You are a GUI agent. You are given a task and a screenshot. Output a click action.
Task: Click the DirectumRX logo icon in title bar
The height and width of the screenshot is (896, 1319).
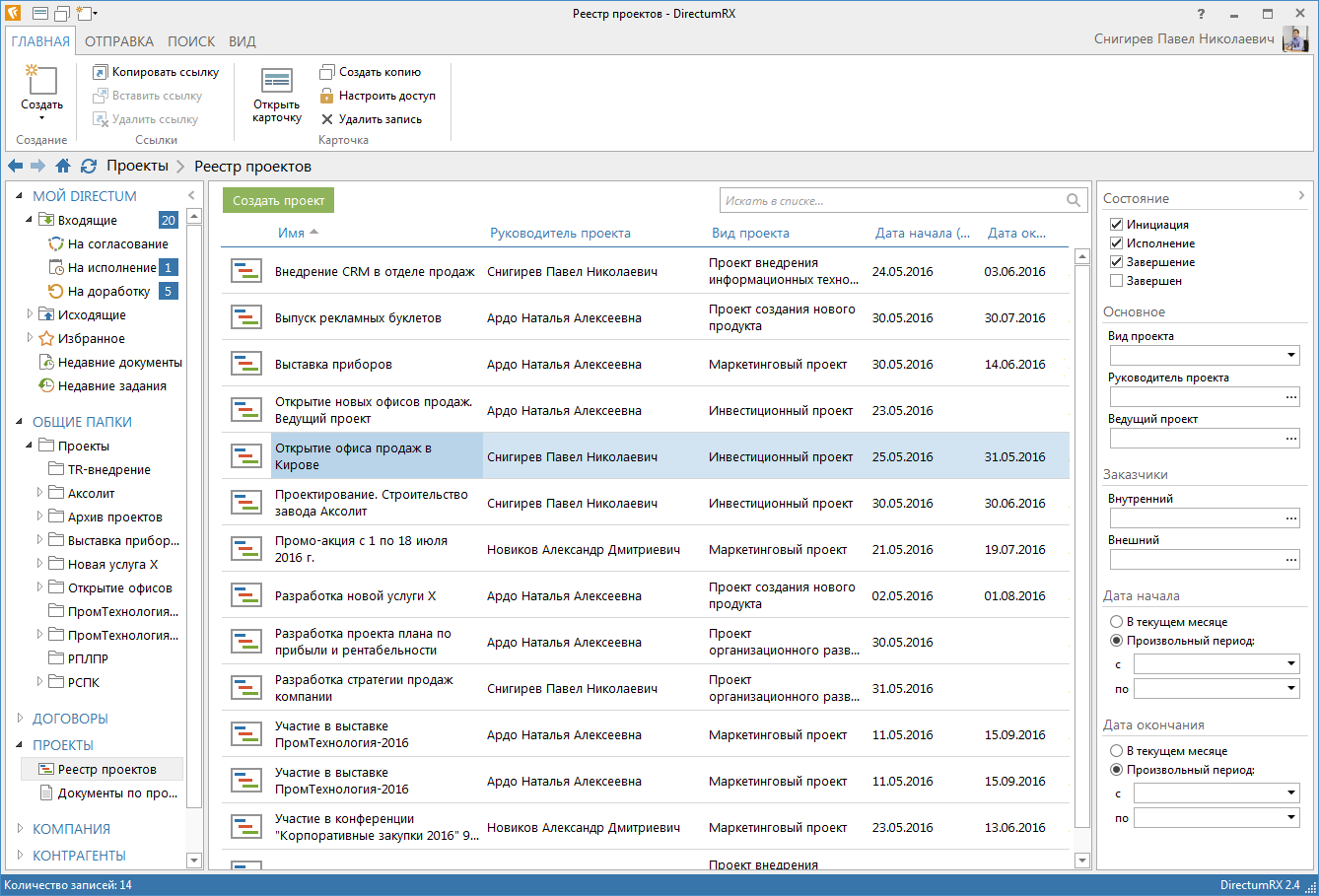point(13,13)
